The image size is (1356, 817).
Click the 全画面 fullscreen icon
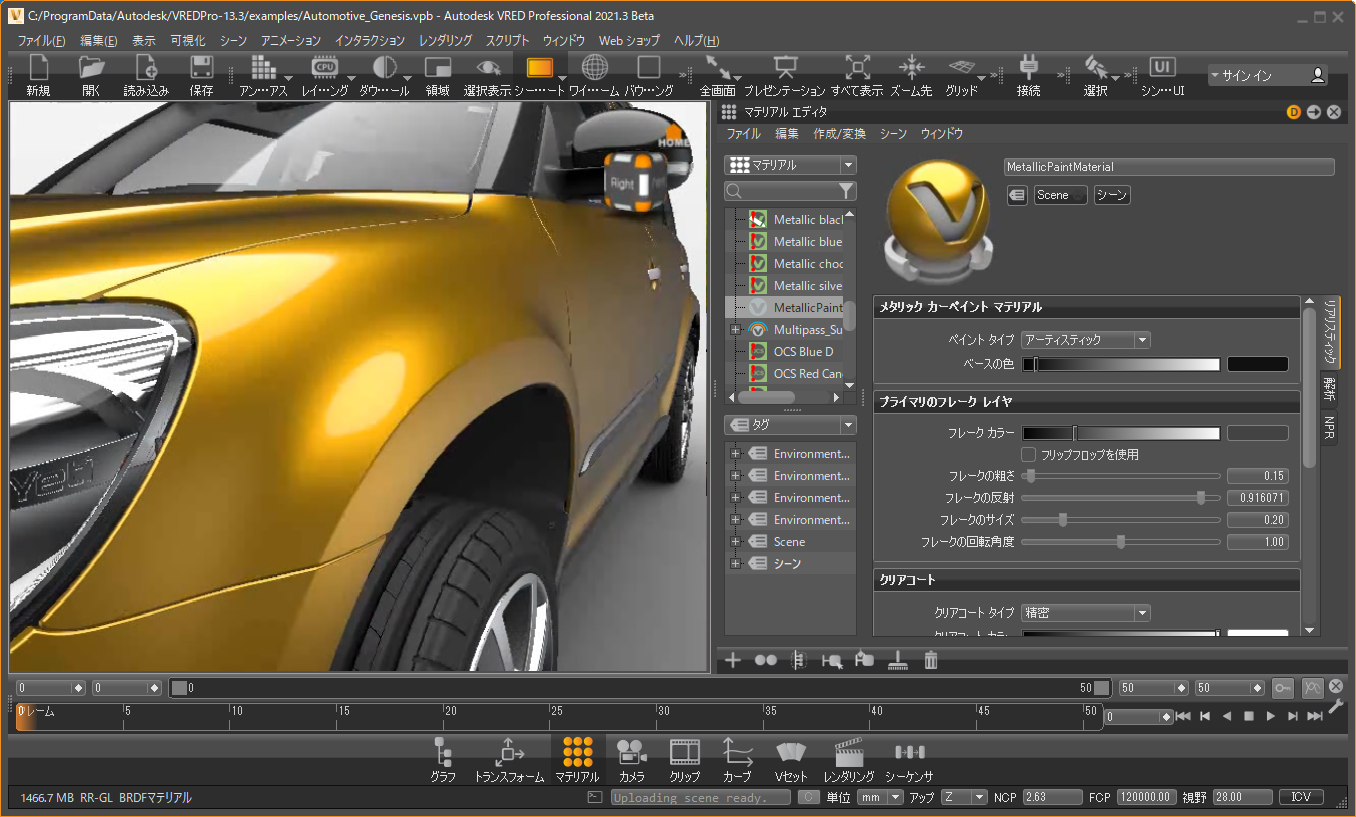coord(718,68)
